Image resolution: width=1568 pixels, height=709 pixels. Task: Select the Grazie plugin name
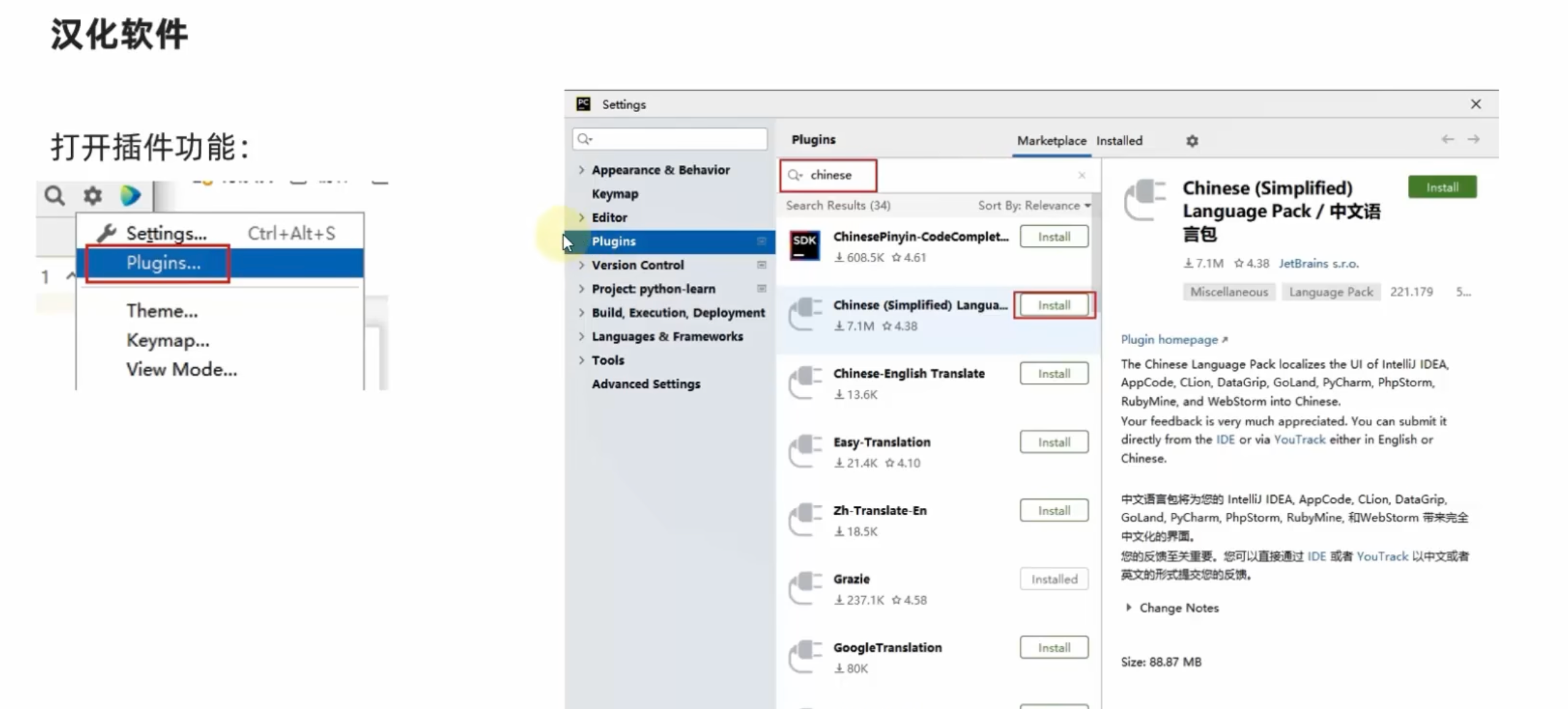tap(851, 579)
